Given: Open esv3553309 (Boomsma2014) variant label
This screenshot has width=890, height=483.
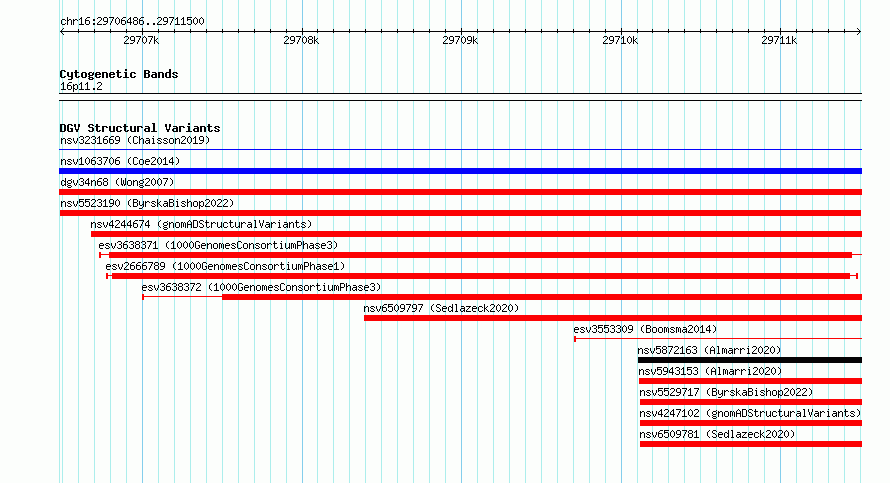Looking at the screenshot, I should [645, 329].
